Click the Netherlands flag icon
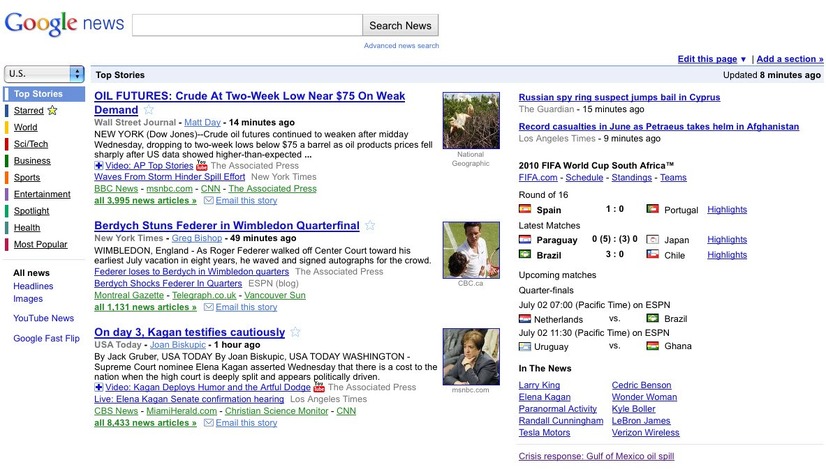 pos(525,319)
